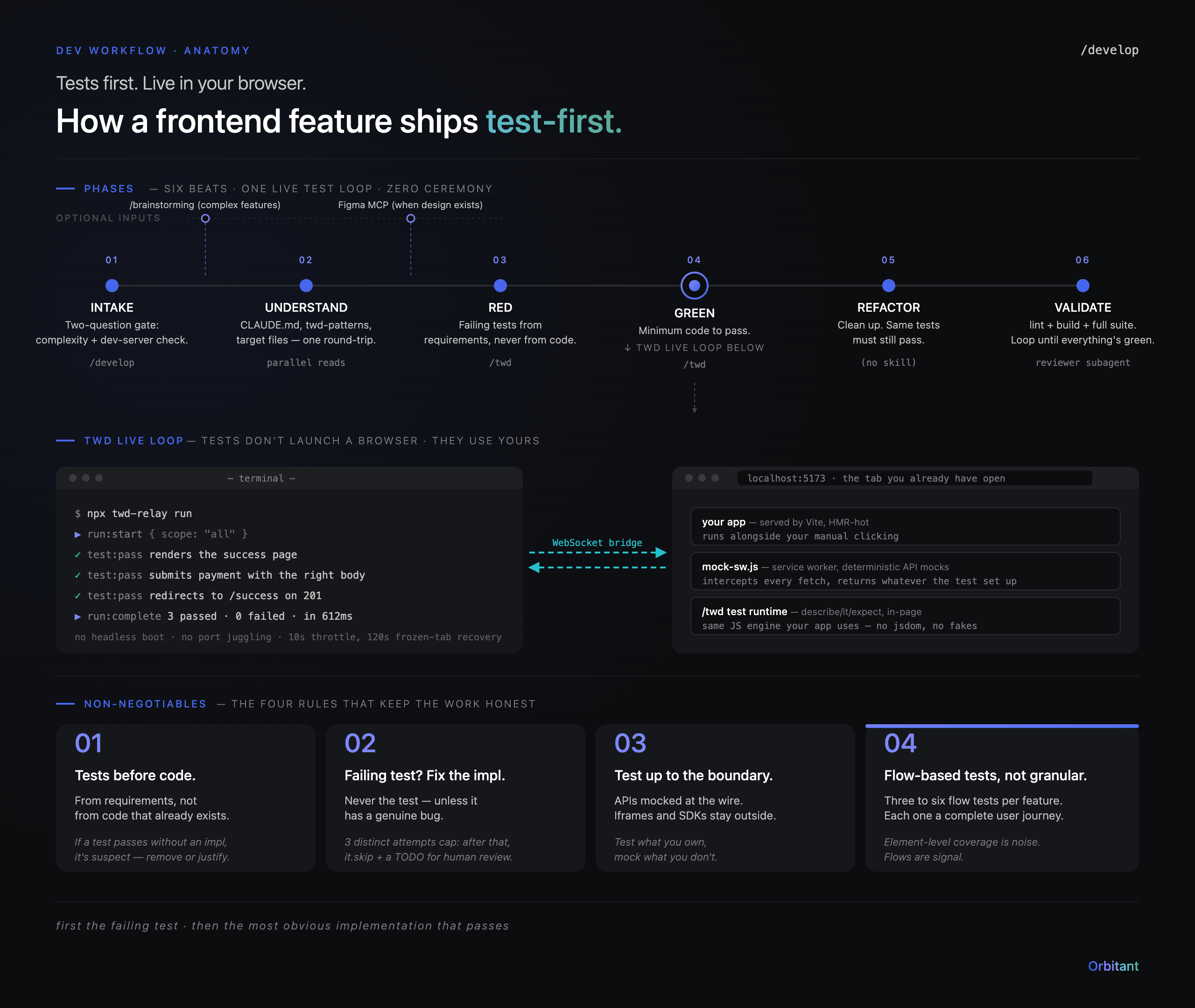Viewport: 1195px width, 1008px height.
Task: Click the test-first highlighted title word
Action: pos(554,121)
